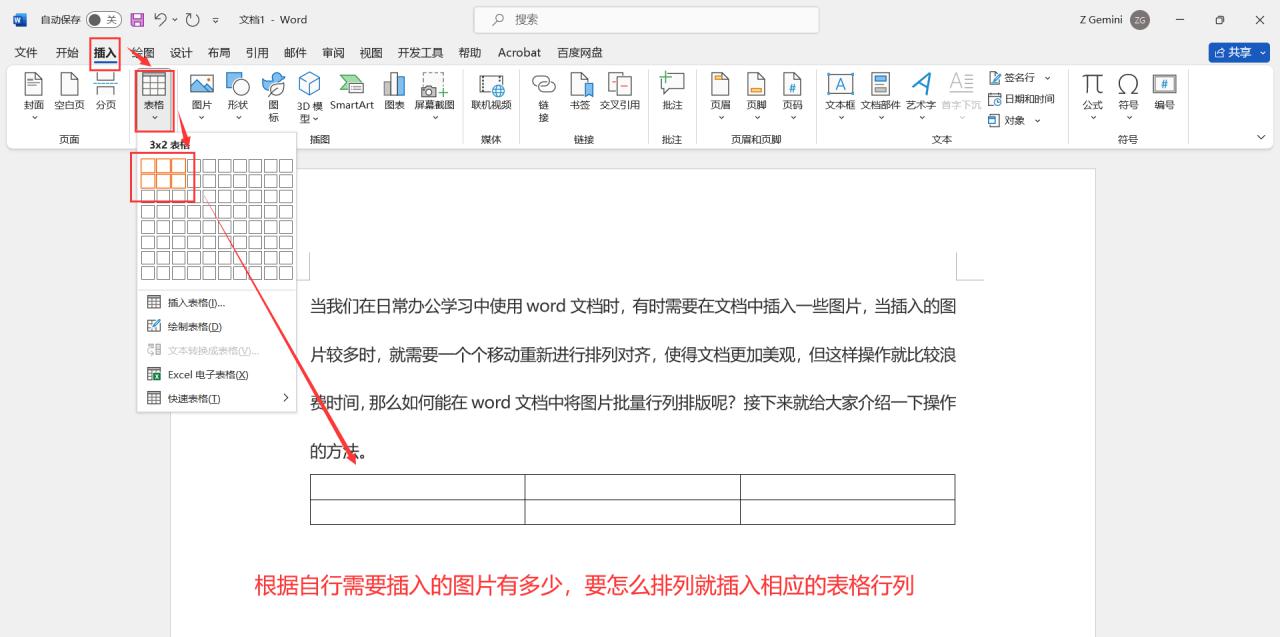The height and width of the screenshot is (637, 1280).
Task: Open the File (文件) tab
Action: (26, 53)
